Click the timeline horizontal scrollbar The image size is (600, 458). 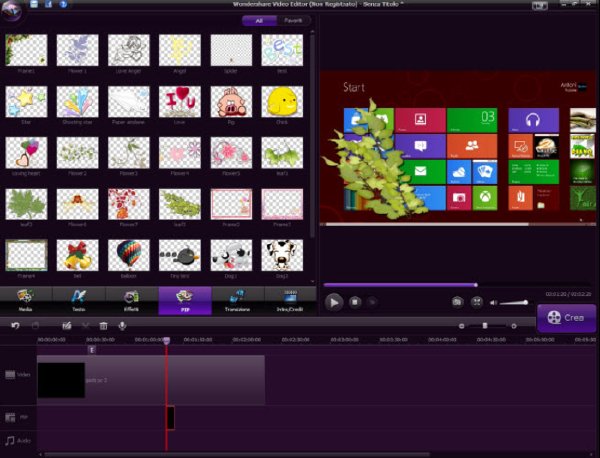[x=236, y=455]
